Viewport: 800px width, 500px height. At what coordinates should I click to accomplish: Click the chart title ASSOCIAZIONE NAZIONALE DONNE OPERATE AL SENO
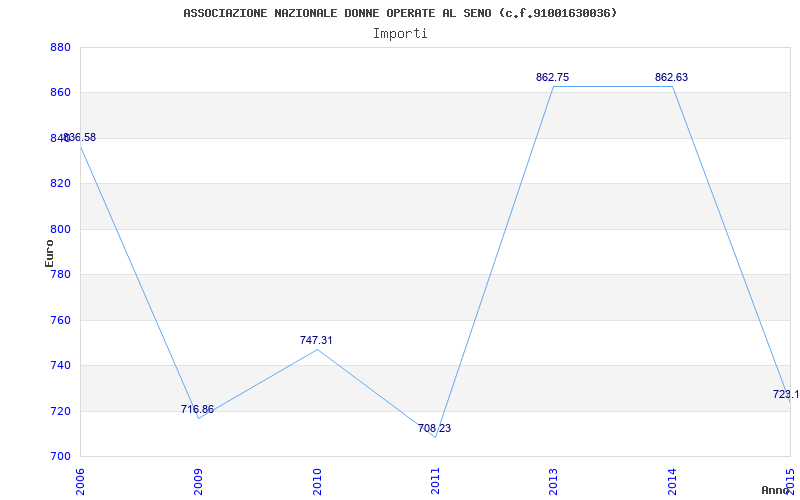tap(400, 13)
